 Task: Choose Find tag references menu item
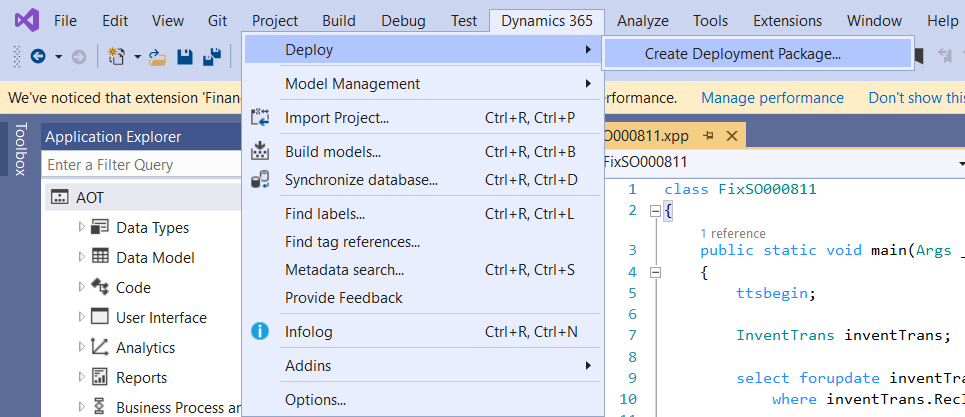coord(422,242)
